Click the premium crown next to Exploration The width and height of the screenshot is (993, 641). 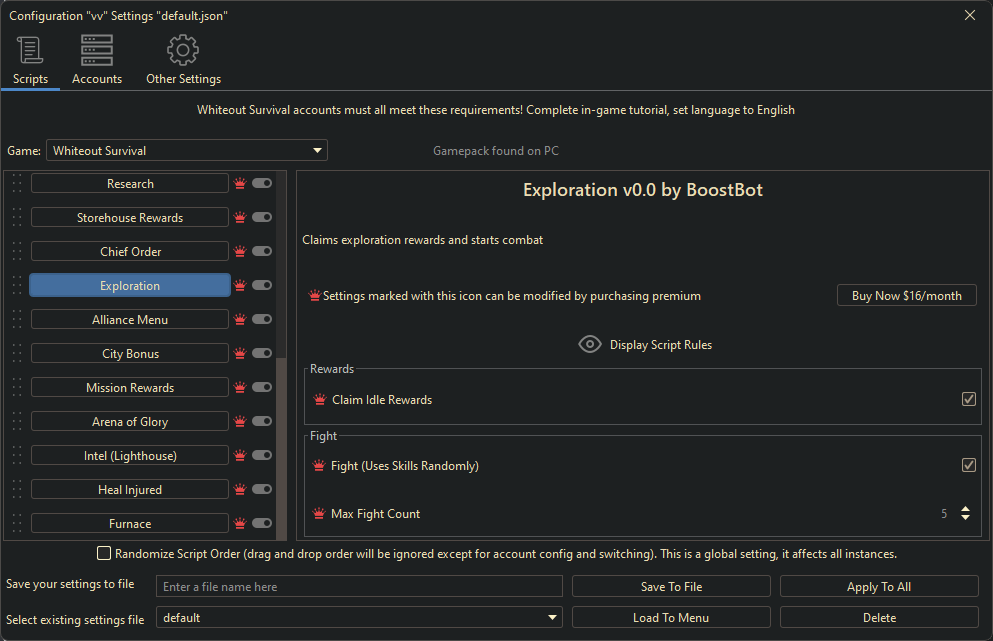(240, 286)
